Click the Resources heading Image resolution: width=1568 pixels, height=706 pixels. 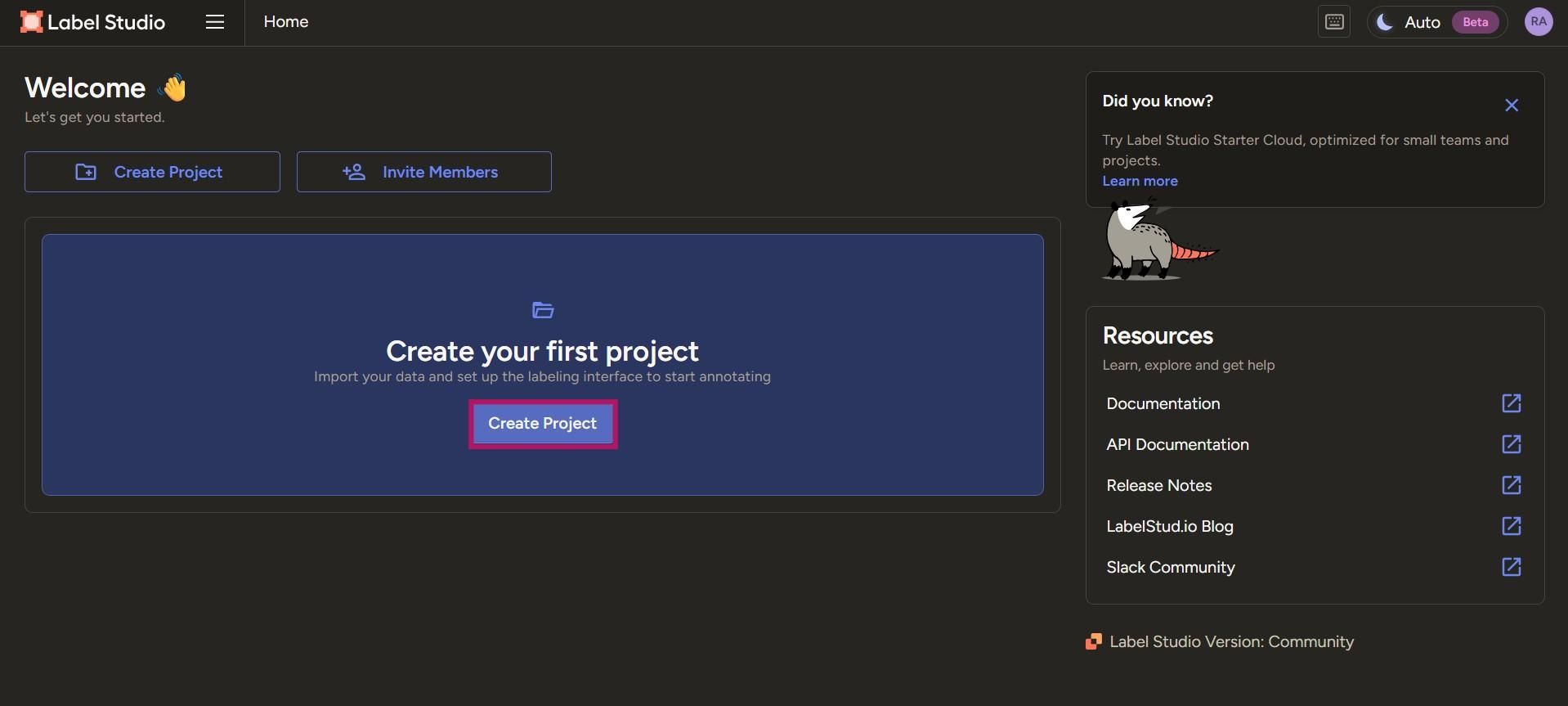pos(1158,335)
